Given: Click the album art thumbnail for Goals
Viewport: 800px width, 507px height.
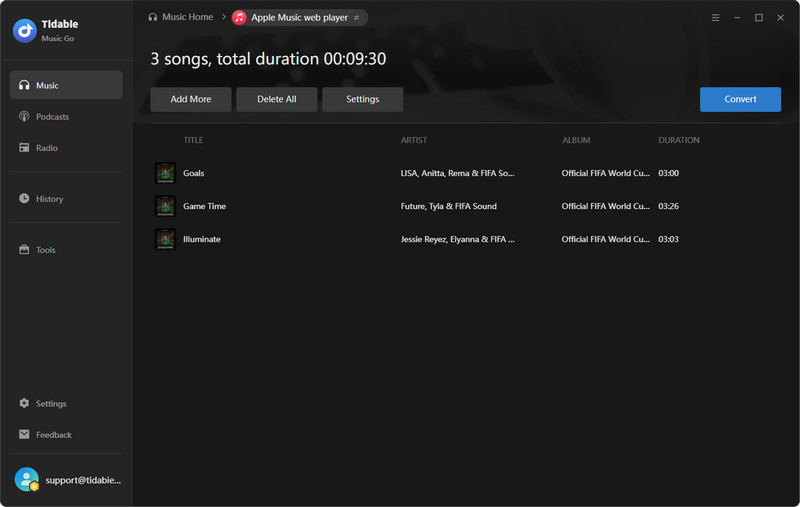Looking at the screenshot, I should click(165, 173).
